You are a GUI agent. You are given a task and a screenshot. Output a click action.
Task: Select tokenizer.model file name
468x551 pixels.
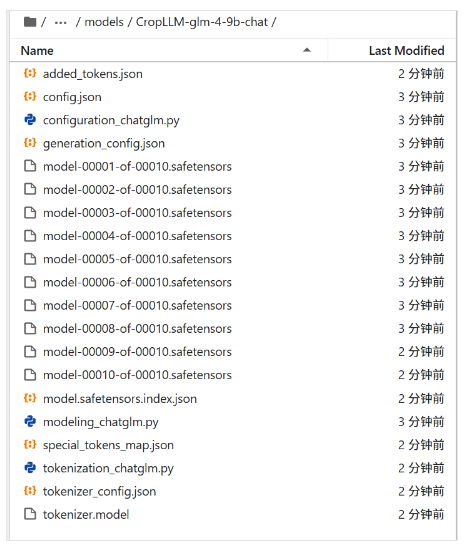coord(86,515)
